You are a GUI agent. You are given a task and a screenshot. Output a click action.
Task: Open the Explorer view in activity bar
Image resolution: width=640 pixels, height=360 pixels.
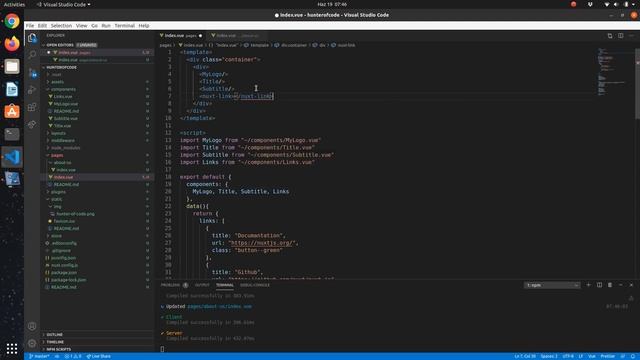click(x=32, y=38)
